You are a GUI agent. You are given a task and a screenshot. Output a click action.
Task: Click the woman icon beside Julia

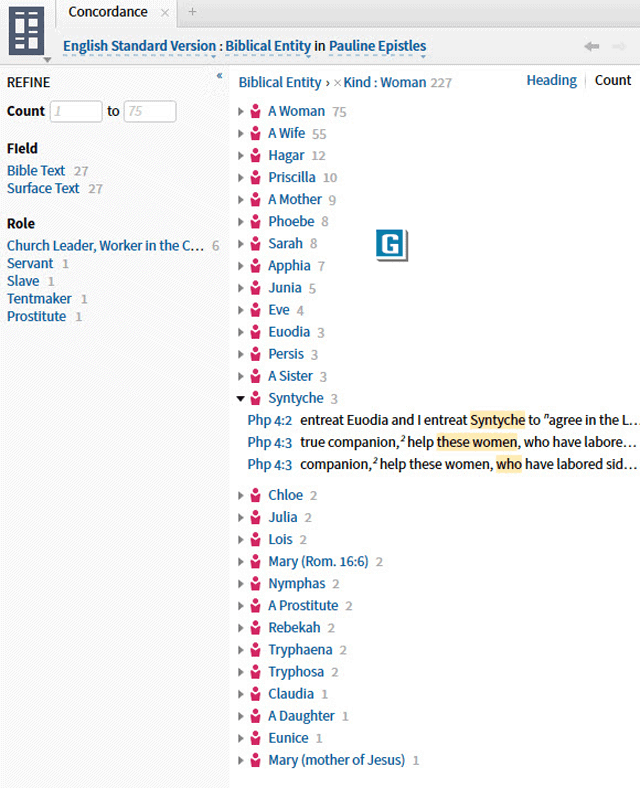click(x=256, y=518)
